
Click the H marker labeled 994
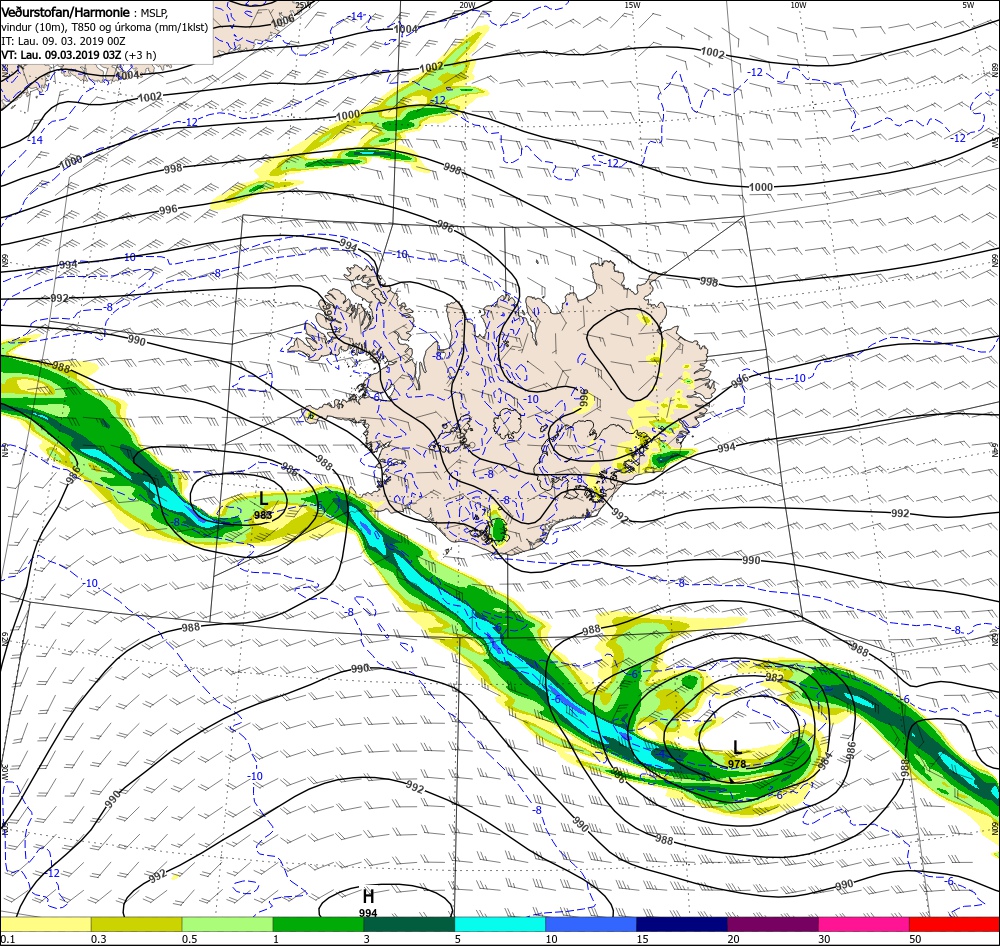tap(368, 896)
